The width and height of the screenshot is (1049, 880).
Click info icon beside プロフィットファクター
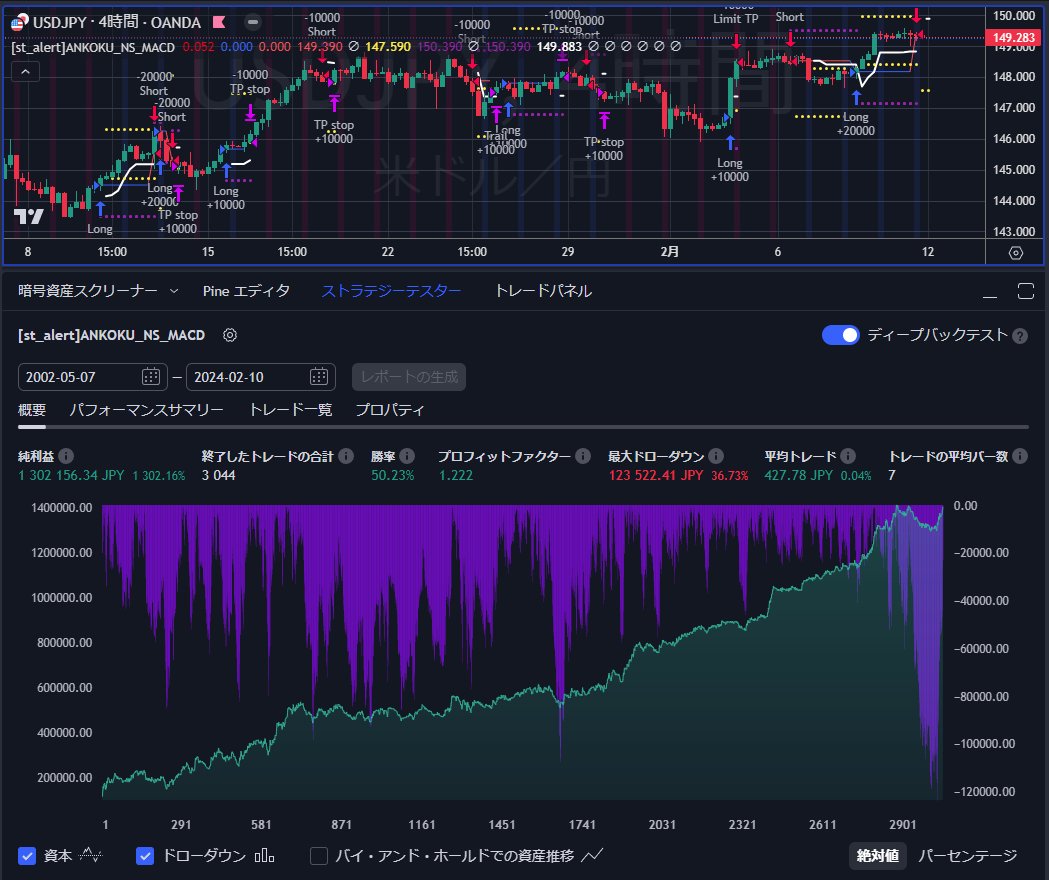(583, 456)
